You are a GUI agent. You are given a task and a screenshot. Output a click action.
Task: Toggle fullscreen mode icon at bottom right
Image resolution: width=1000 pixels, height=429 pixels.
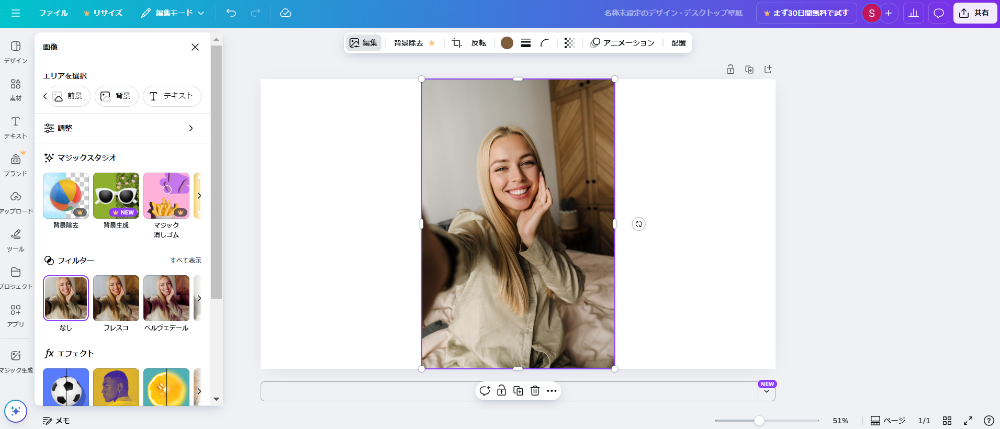tap(968, 420)
